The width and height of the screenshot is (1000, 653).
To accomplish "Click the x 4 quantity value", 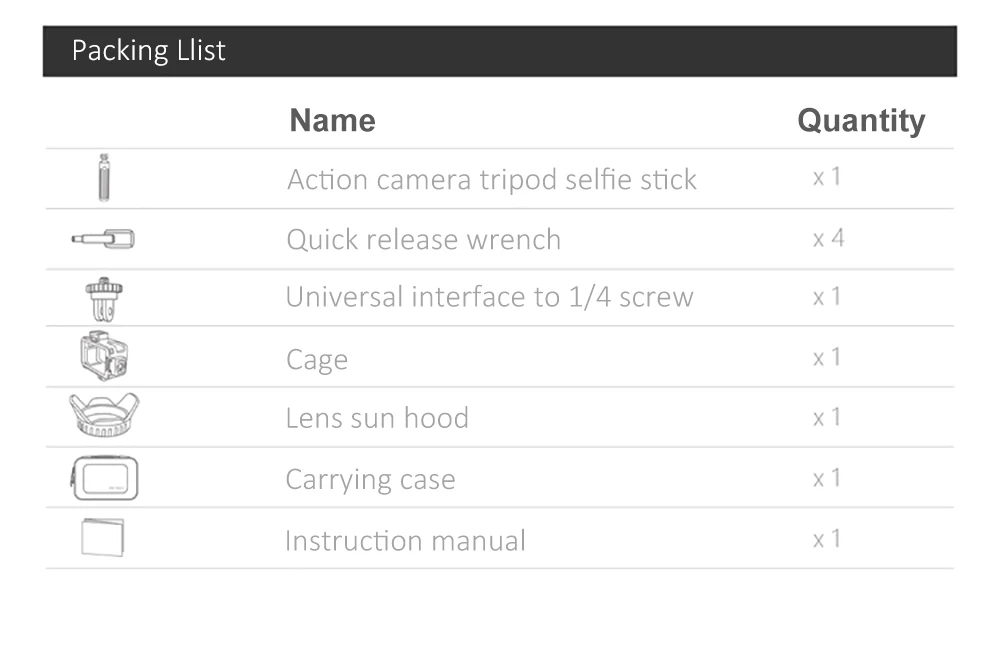I will point(828,238).
